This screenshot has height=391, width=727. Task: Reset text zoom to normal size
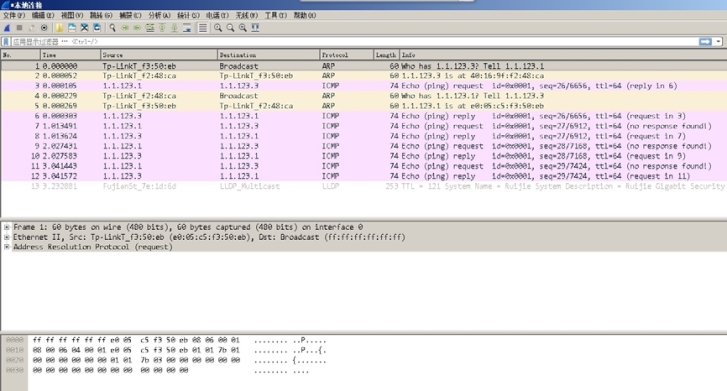(242, 28)
